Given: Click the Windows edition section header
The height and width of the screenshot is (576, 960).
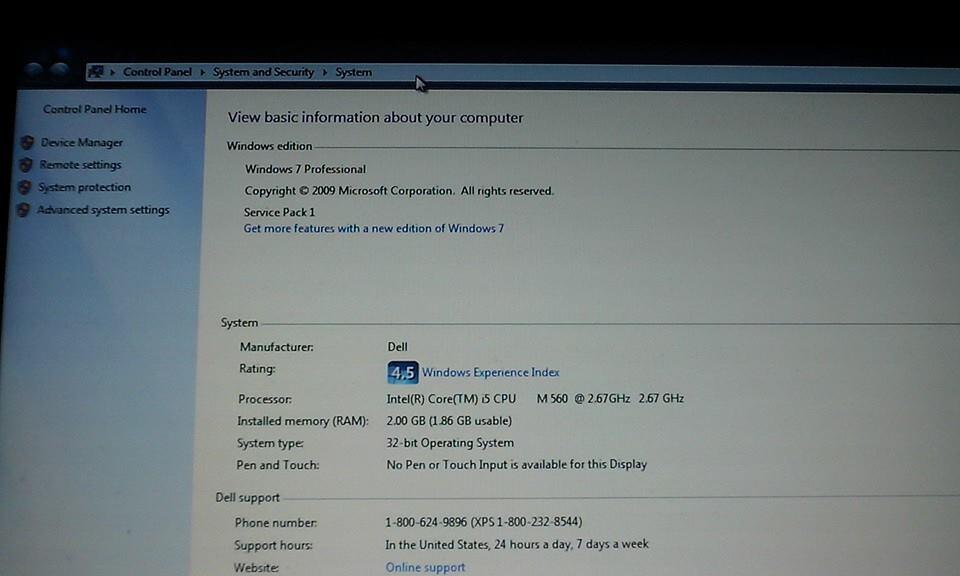Looking at the screenshot, I should [269, 146].
